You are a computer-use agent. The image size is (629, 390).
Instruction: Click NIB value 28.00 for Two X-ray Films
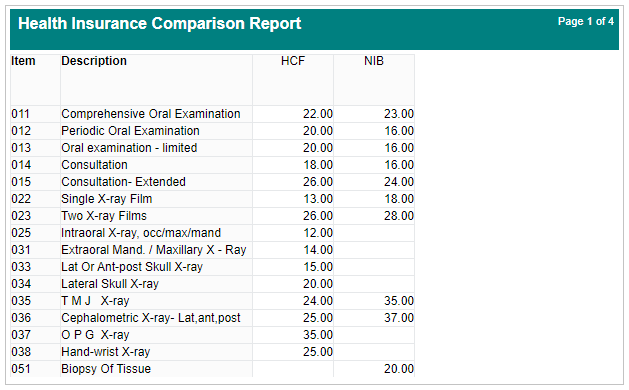click(x=399, y=216)
